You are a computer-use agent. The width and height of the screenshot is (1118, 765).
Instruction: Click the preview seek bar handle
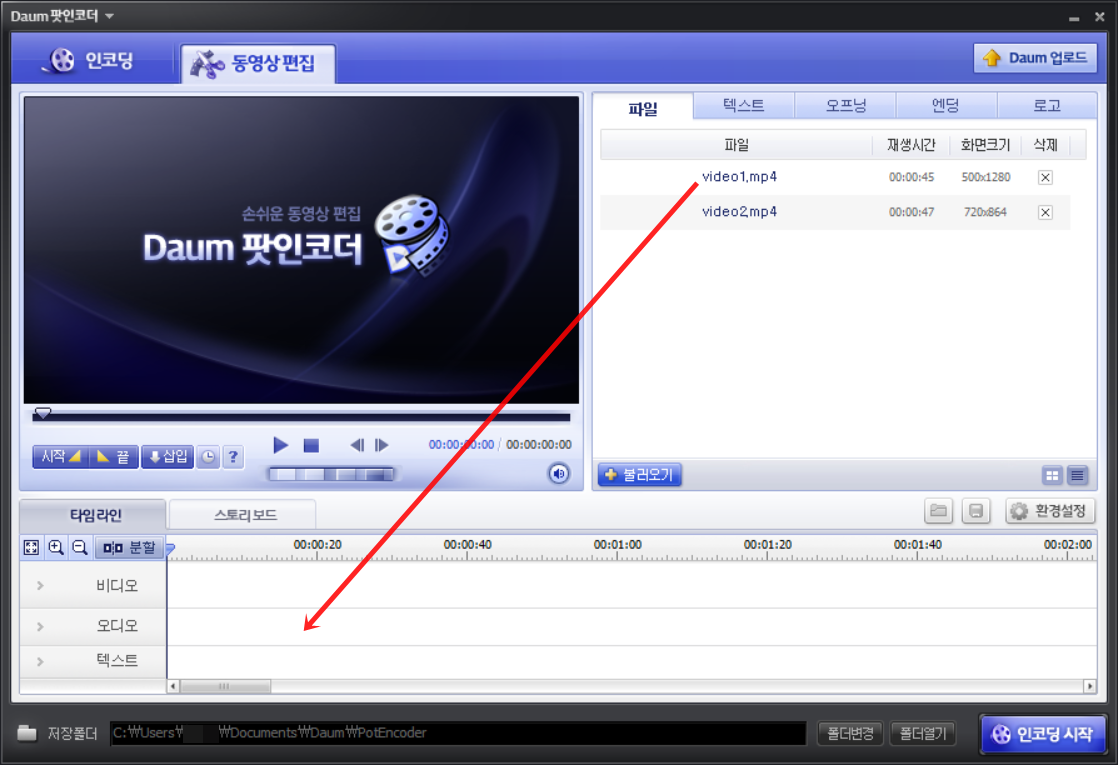pos(43,413)
